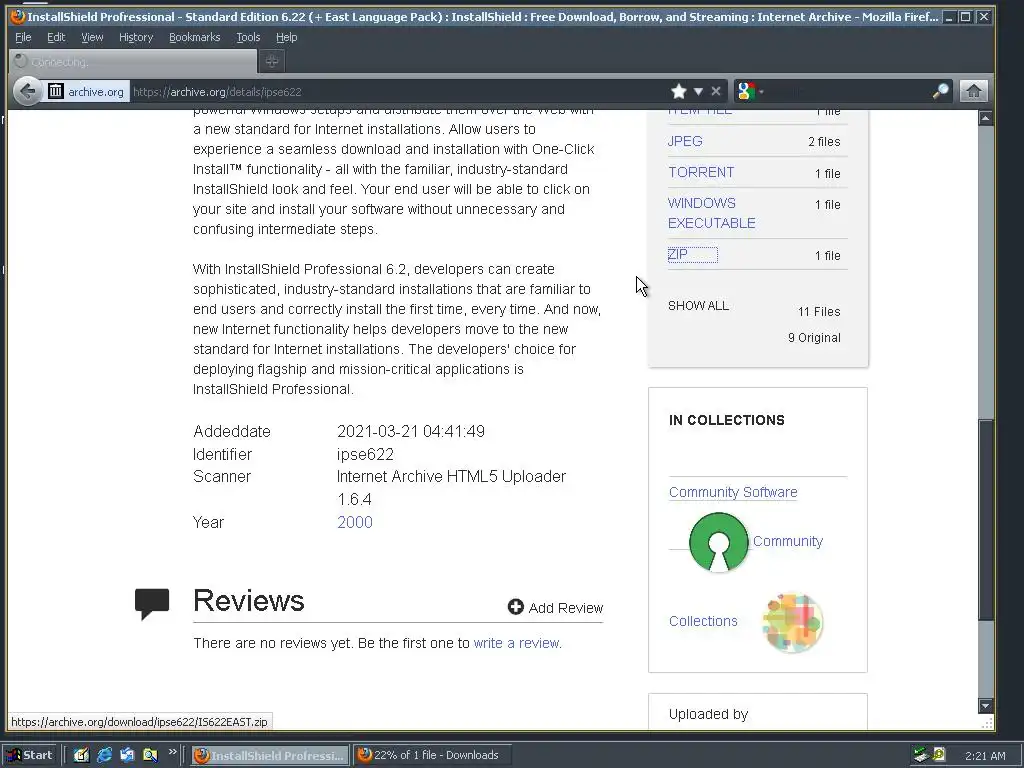Click the Outlook Express quick launch icon
This screenshot has height=768, width=1024.
click(127, 755)
